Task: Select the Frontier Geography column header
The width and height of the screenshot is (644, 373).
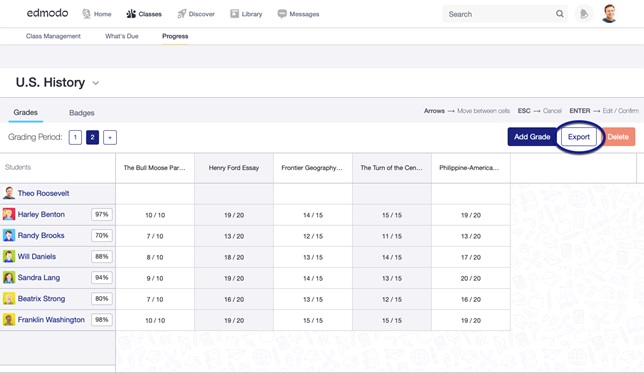Action: [x=313, y=168]
